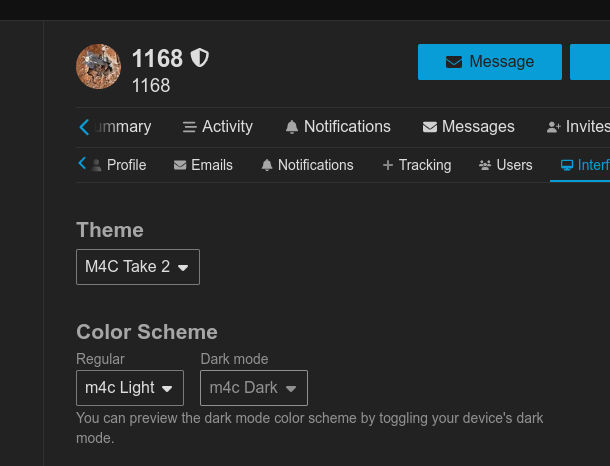Open the Activity tab
Viewport: 610px width, 466px height.
coord(217,127)
